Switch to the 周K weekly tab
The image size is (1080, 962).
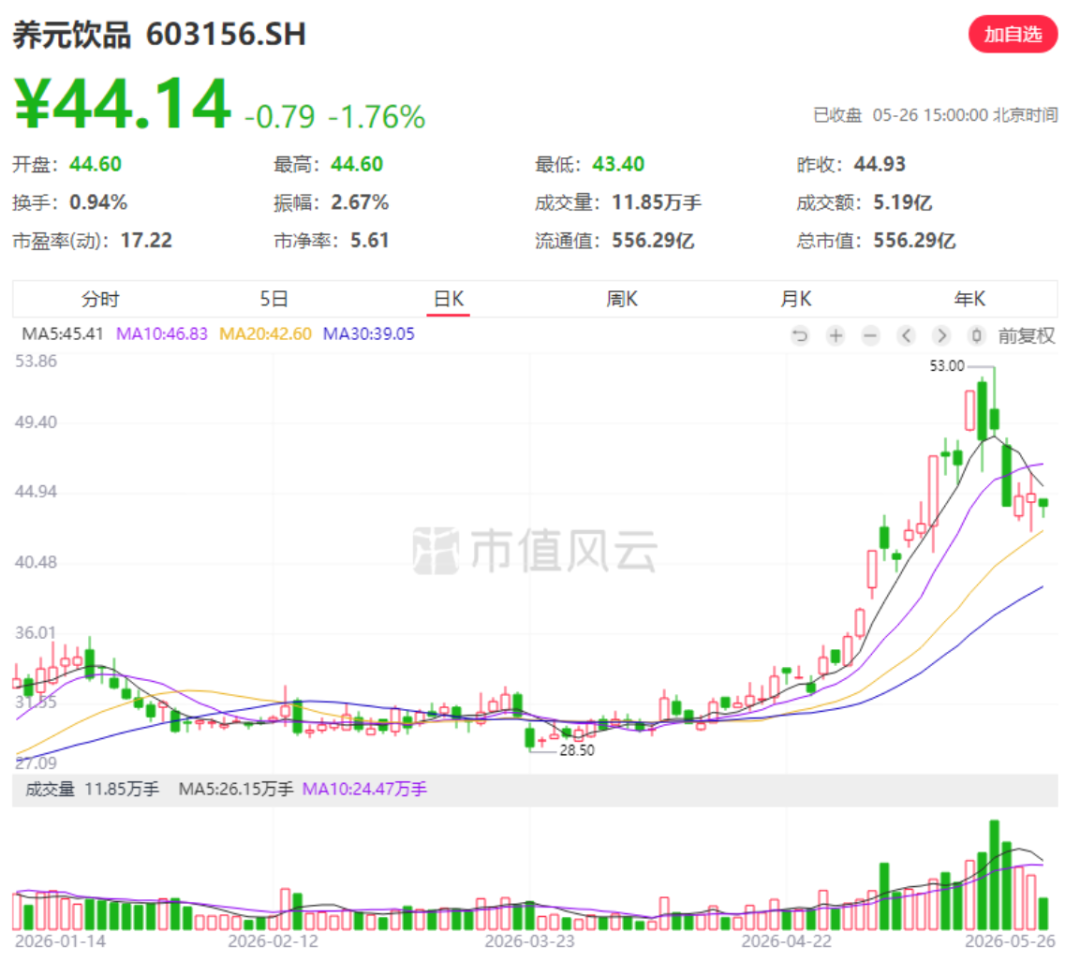622,300
